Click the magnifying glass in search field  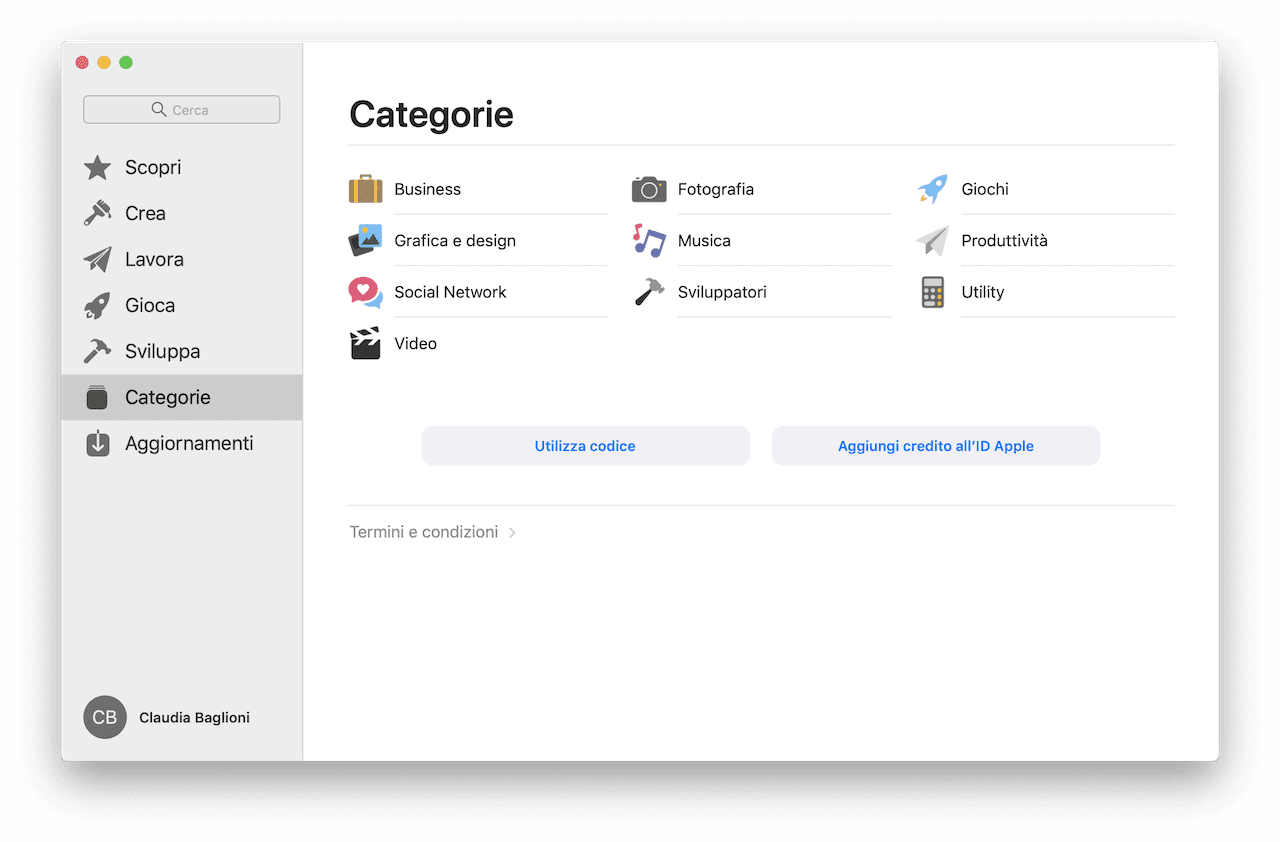click(x=159, y=109)
